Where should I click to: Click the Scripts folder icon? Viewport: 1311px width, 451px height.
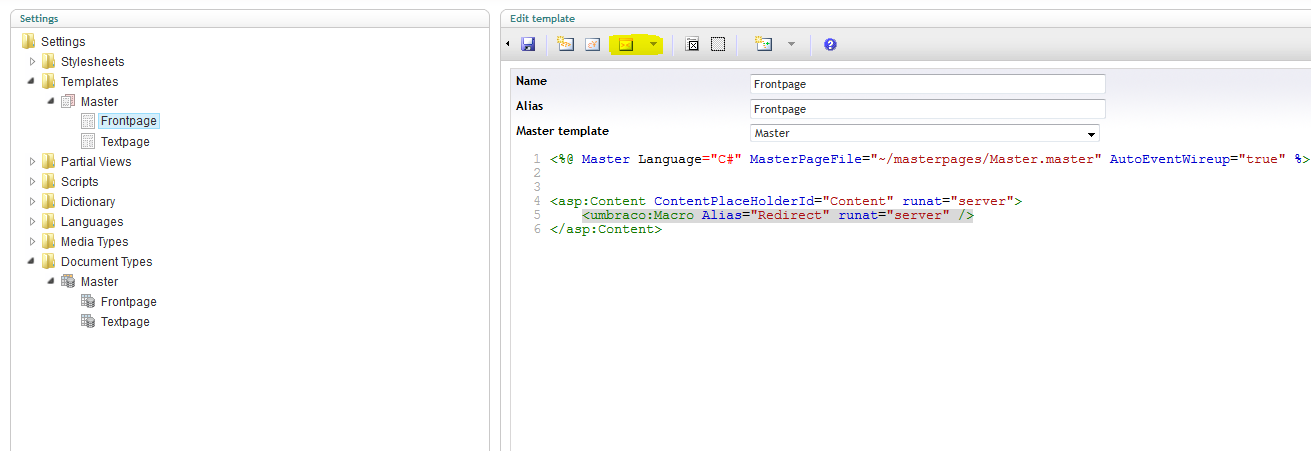tap(48, 182)
